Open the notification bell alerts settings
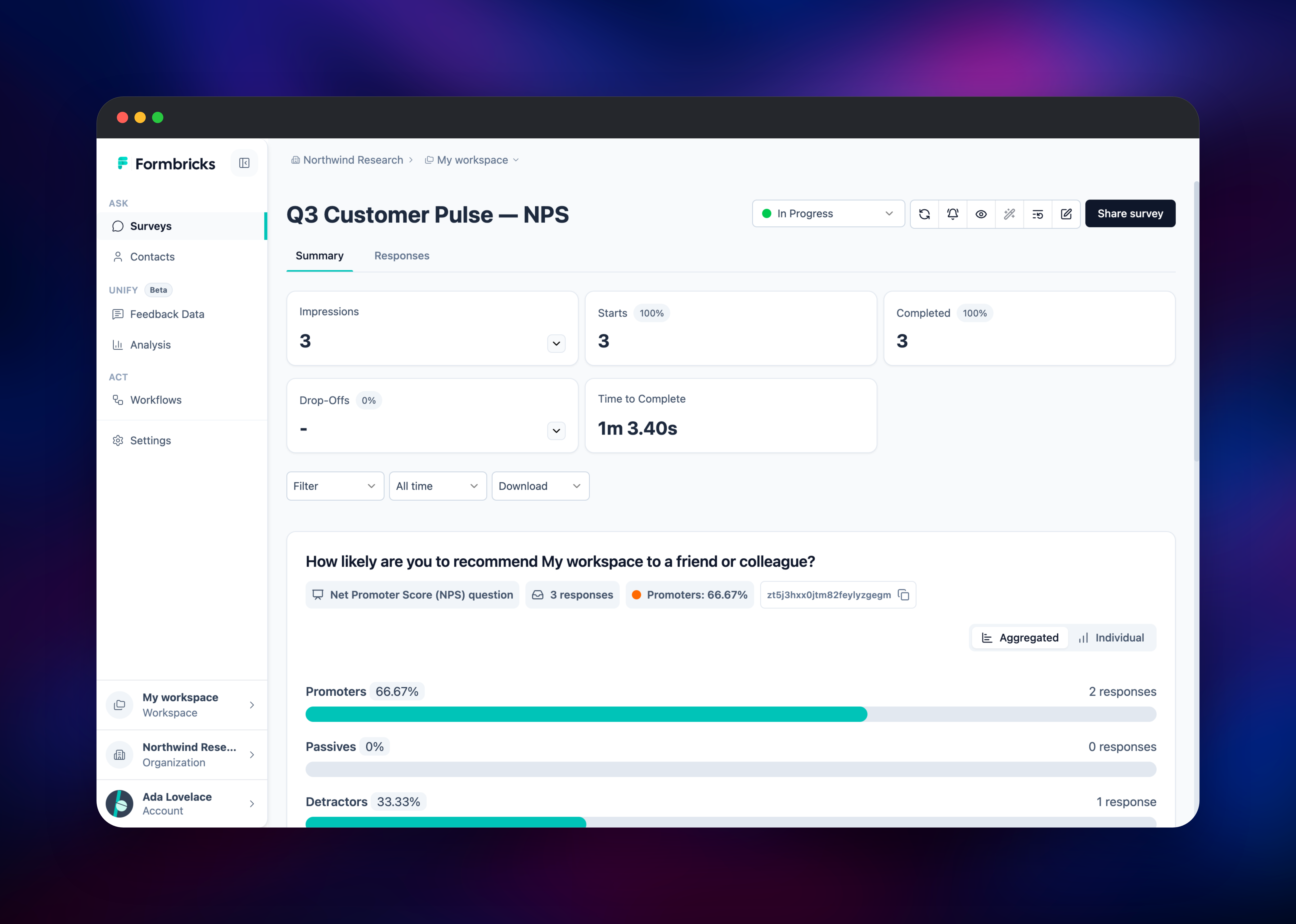The image size is (1296, 924). [x=953, y=214]
